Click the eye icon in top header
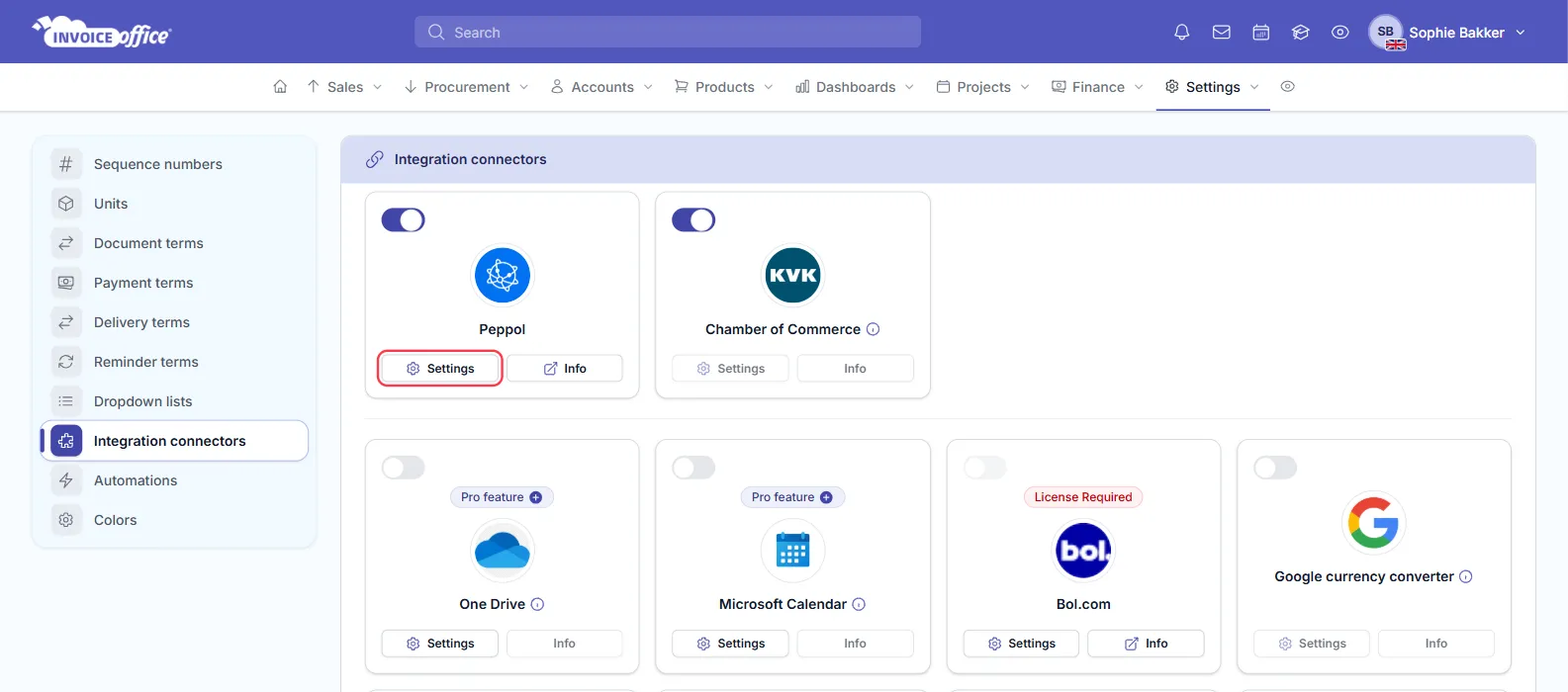 [x=1340, y=33]
